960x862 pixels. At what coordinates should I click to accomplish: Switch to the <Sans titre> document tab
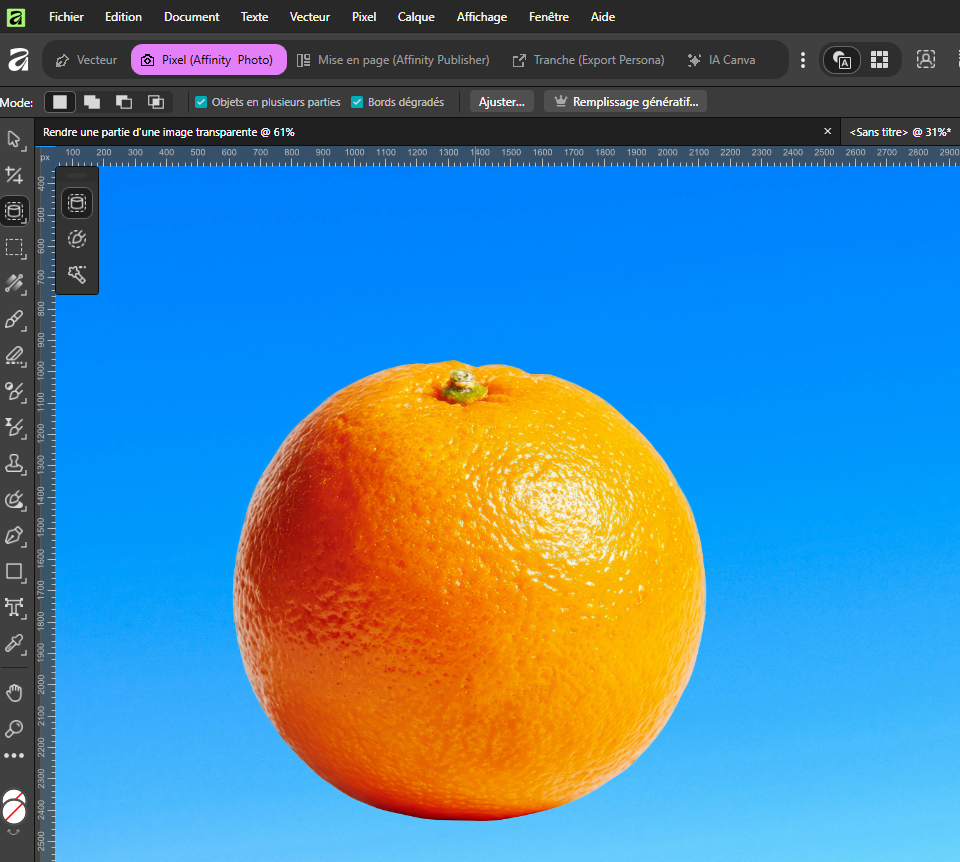(x=900, y=132)
